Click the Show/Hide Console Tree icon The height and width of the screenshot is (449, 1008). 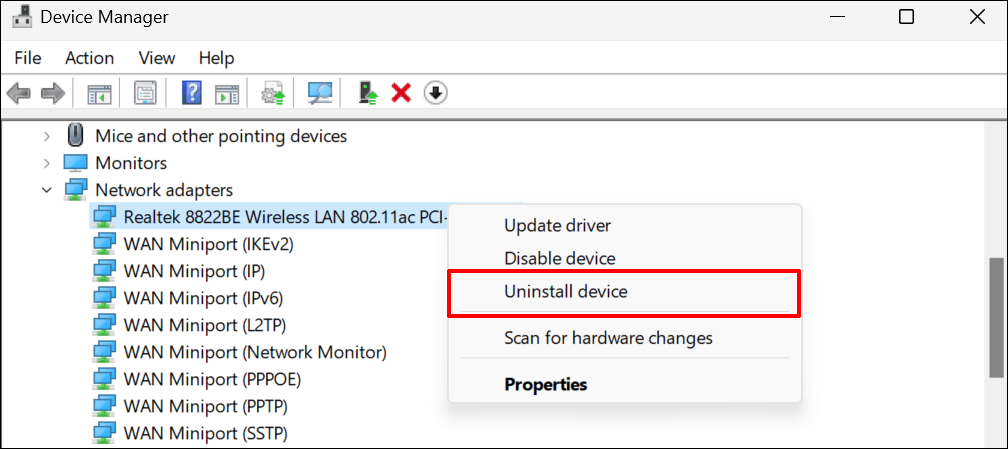pos(99,94)
